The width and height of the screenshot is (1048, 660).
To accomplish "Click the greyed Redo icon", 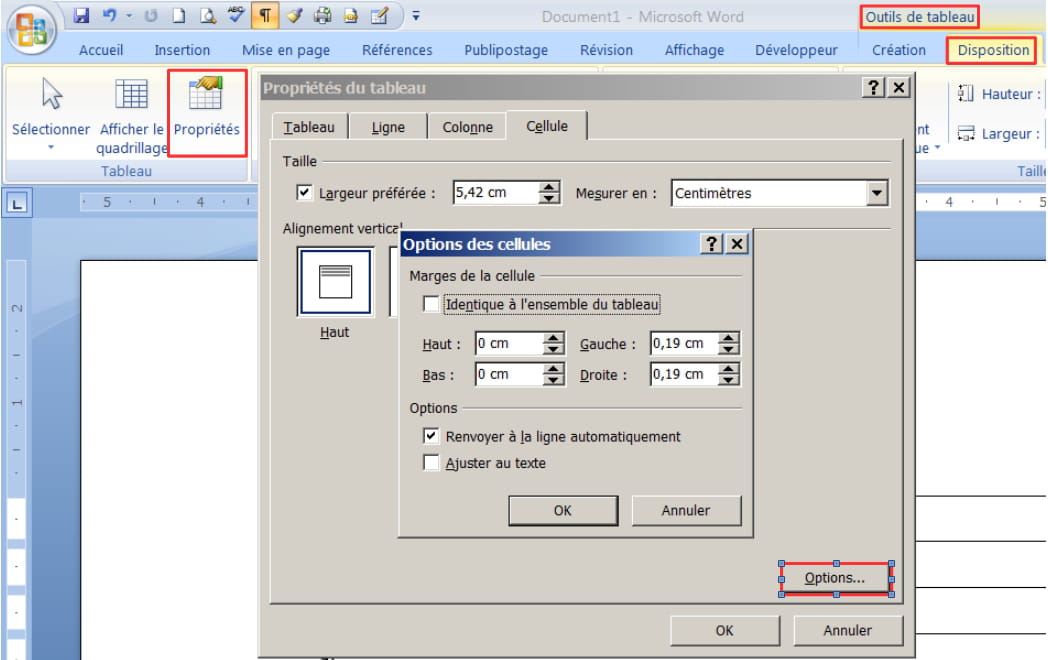I will point(151,15).
